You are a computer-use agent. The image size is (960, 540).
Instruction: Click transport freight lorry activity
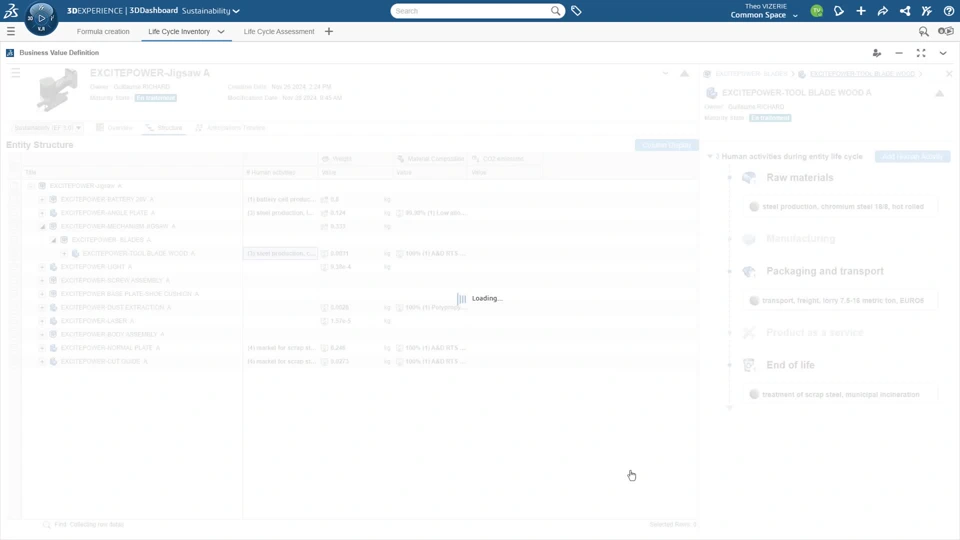pos(841,301)
